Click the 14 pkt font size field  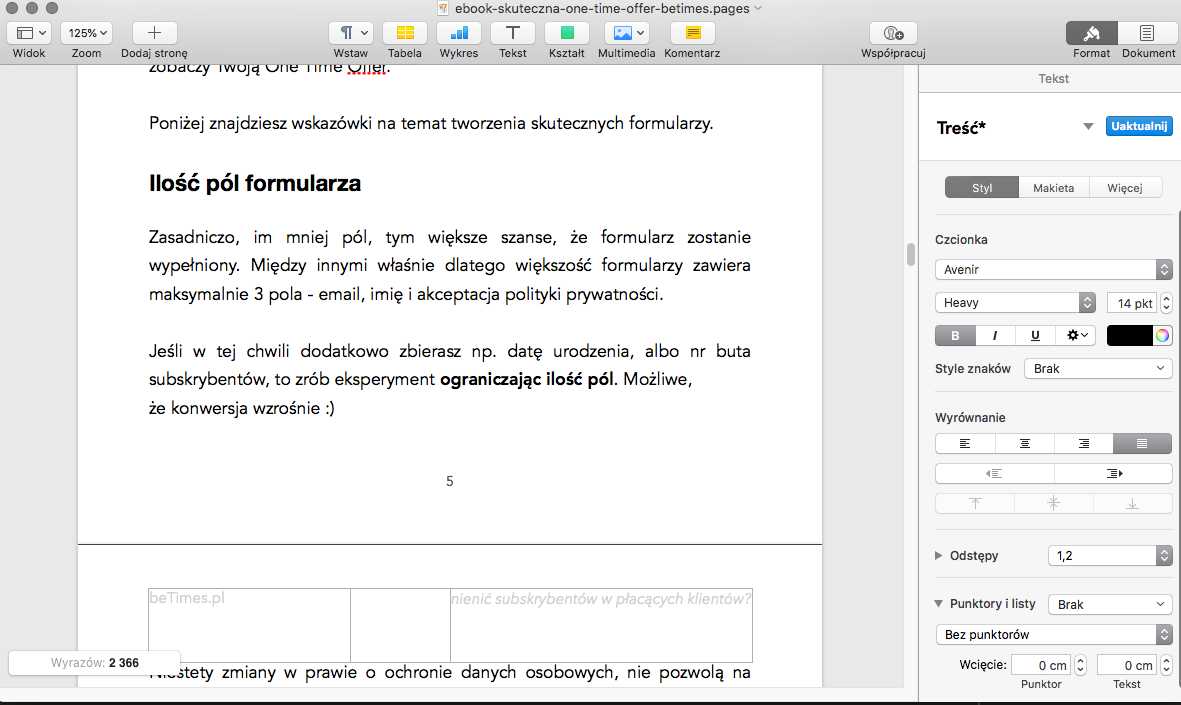(1132, 303)
